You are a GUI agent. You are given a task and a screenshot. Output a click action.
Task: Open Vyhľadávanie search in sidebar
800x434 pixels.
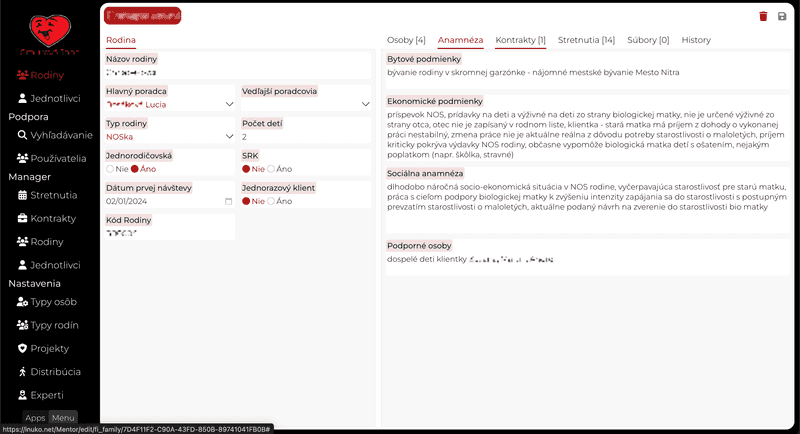tap(53, 134)
